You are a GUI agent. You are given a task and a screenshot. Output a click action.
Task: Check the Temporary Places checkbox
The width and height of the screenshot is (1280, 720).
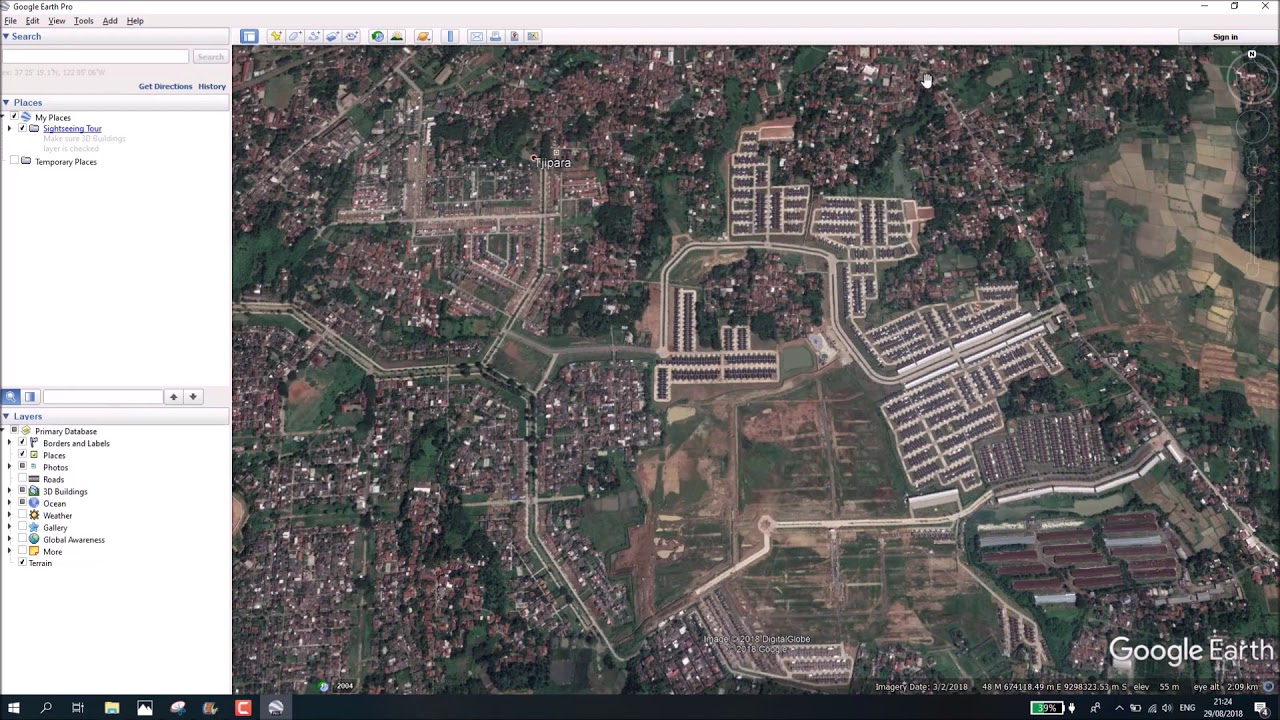click(14, 162)
